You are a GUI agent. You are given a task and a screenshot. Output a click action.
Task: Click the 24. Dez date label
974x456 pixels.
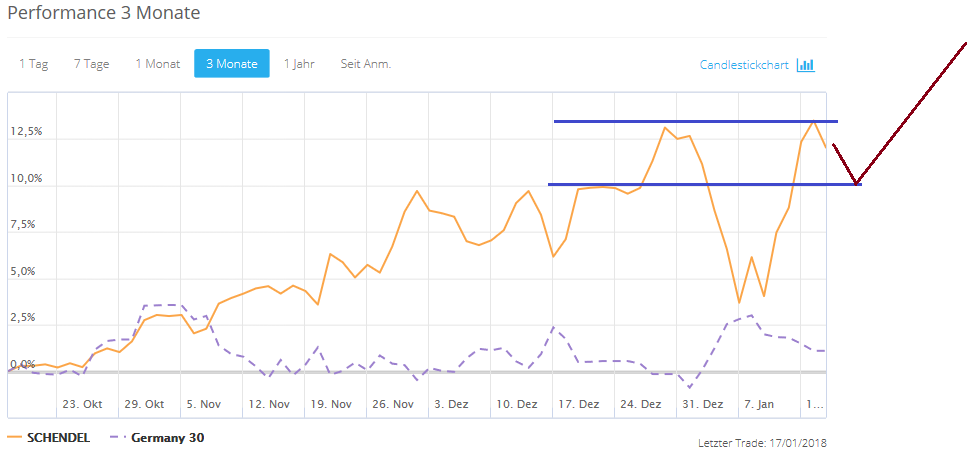pyautogui.click(x=640, y=405)
